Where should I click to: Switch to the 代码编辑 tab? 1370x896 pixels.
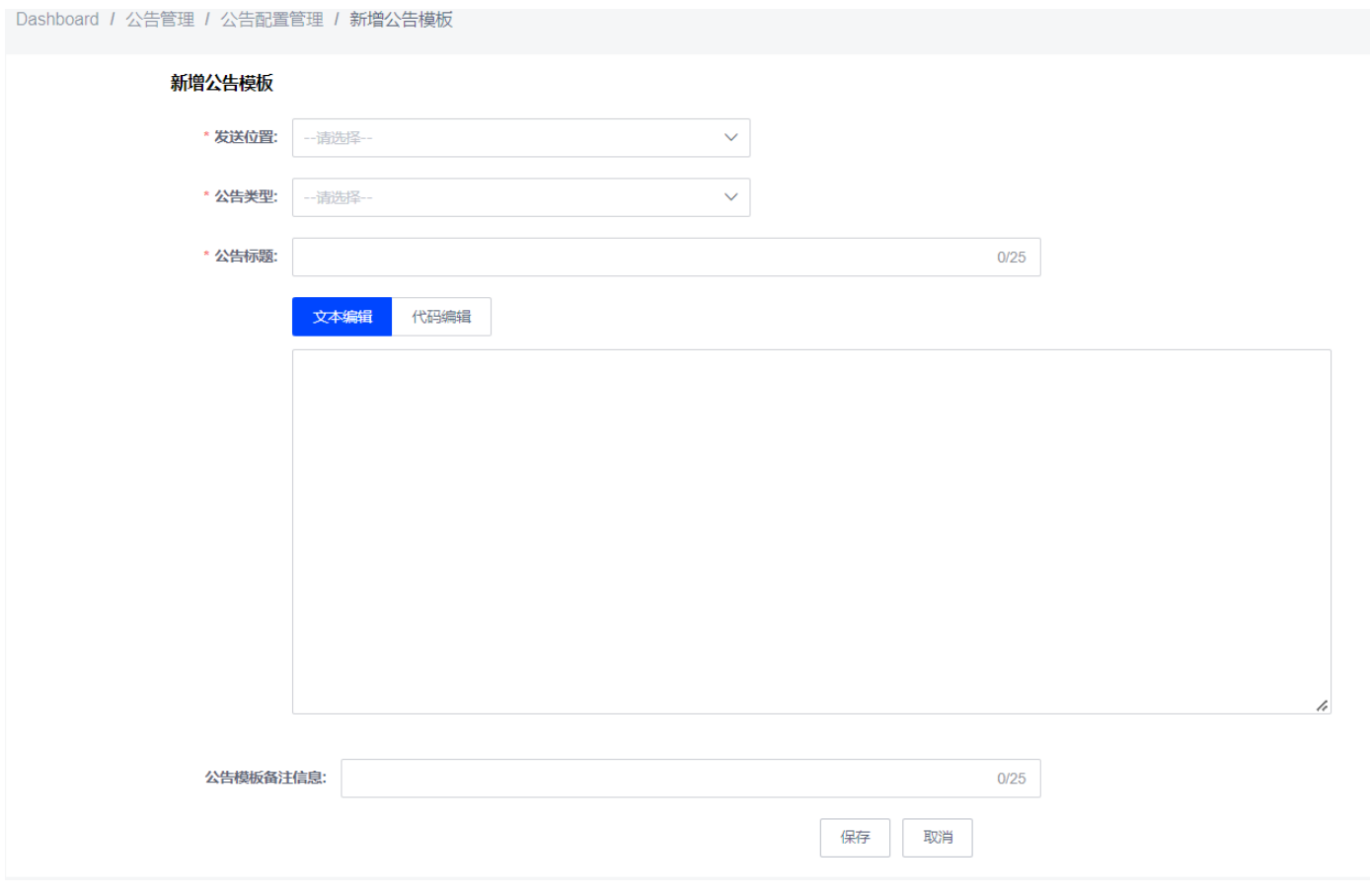click(x=441, y=317)
